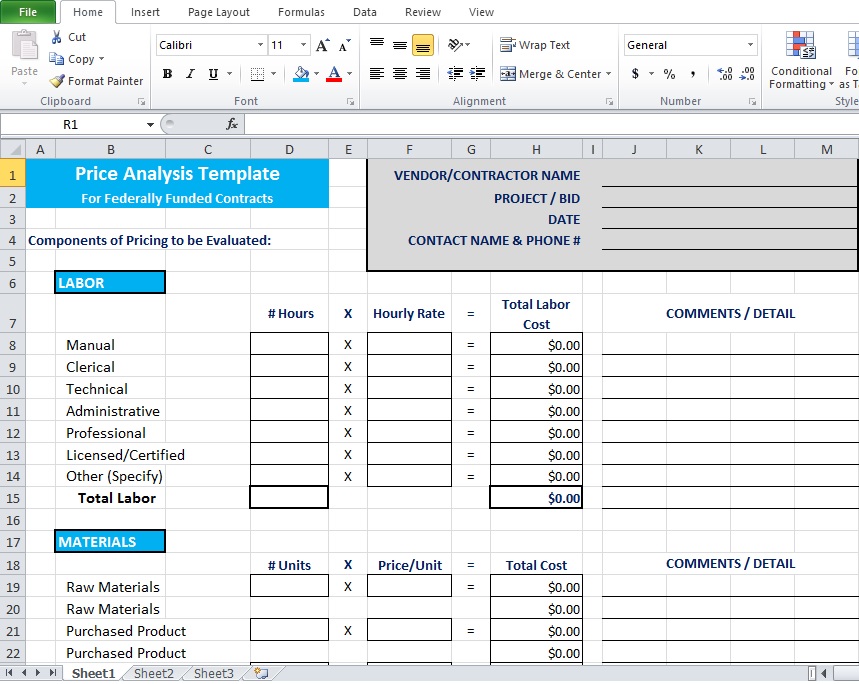Insert a new worksheet tab icon
Screen dimensions: 859x684
(x=261, y=673)
